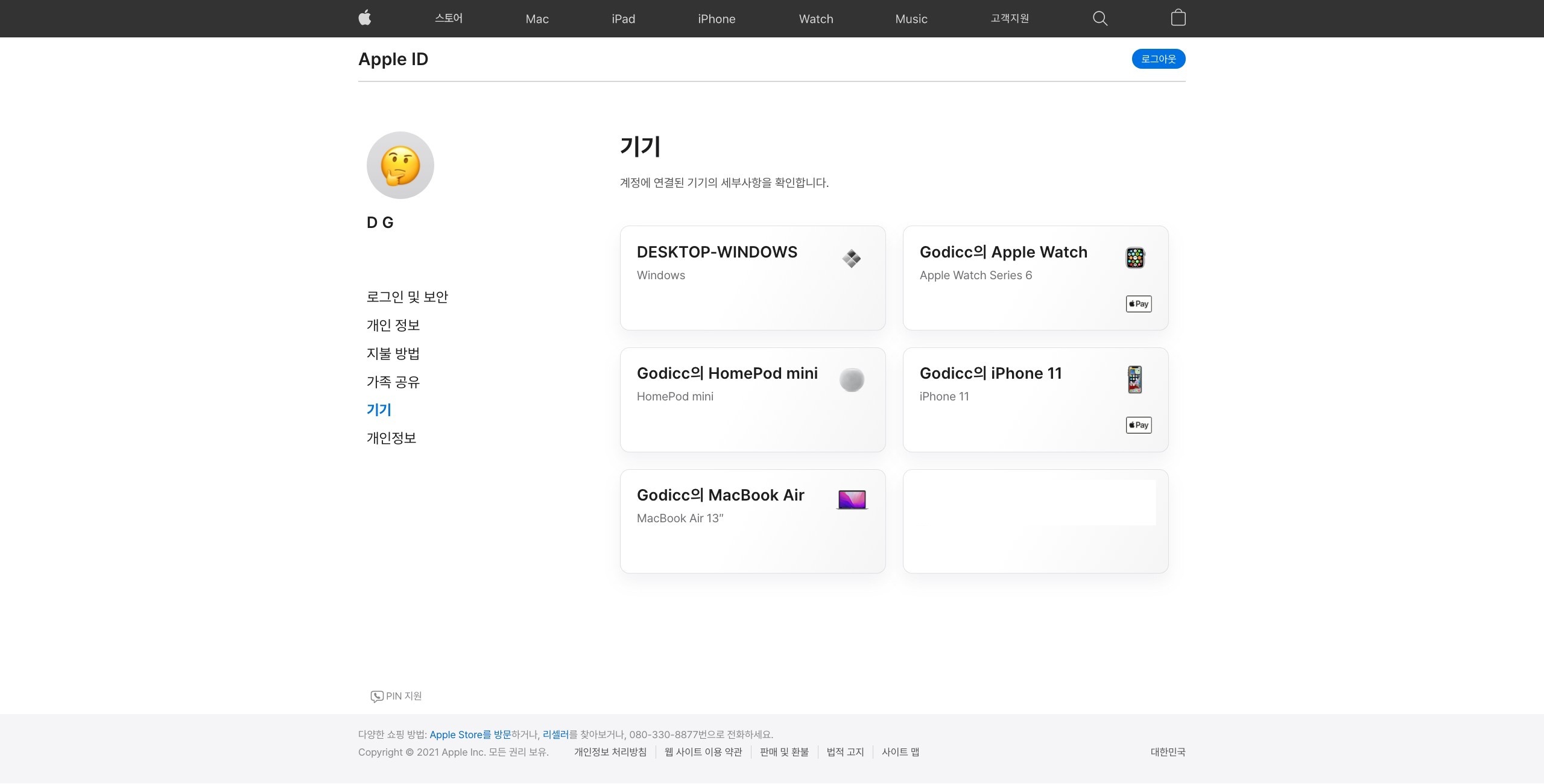The image size is (1544, 784).
Task: Click the thinking emoji profile avatar
Action: click(400, 165)
